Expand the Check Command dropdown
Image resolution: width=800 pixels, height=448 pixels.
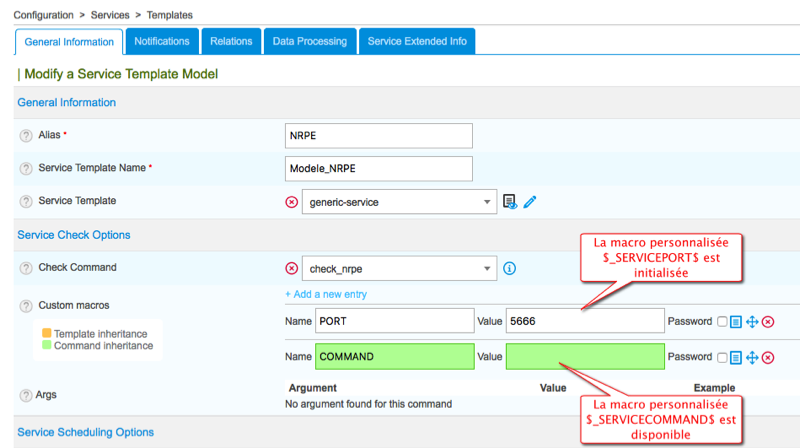pos(486,268)
